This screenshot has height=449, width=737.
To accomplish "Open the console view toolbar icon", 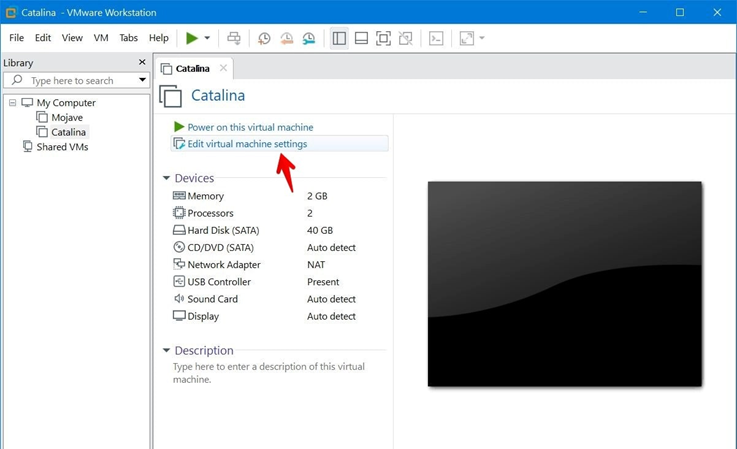I will coord(436,38).
